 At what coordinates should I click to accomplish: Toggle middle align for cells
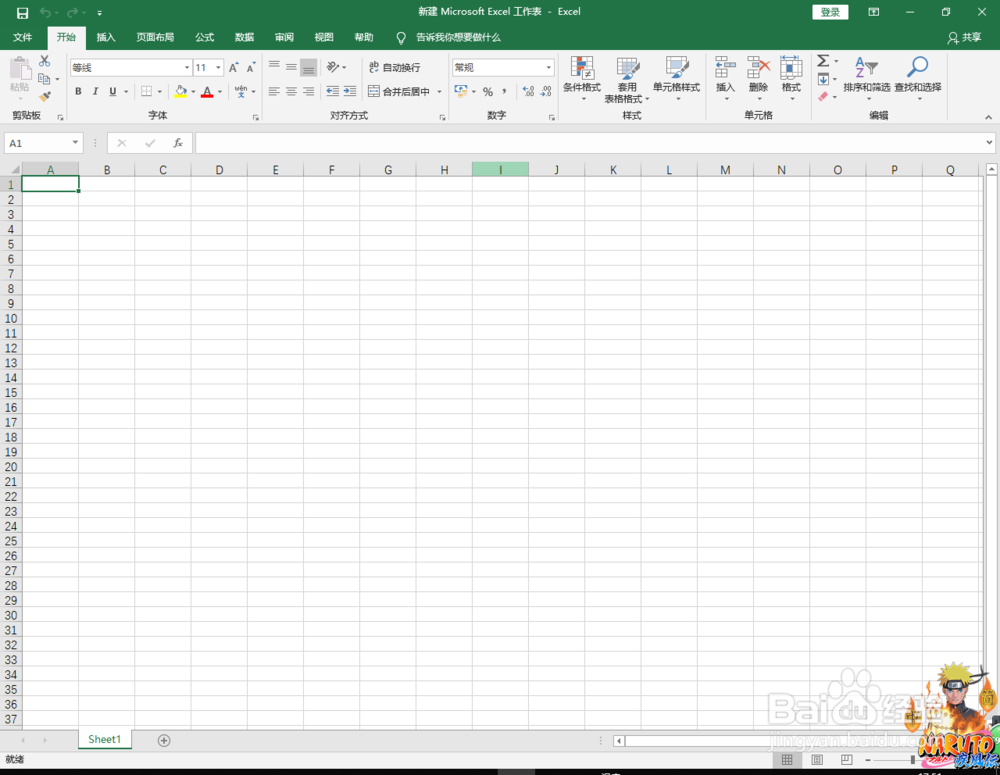pos(291,67)
